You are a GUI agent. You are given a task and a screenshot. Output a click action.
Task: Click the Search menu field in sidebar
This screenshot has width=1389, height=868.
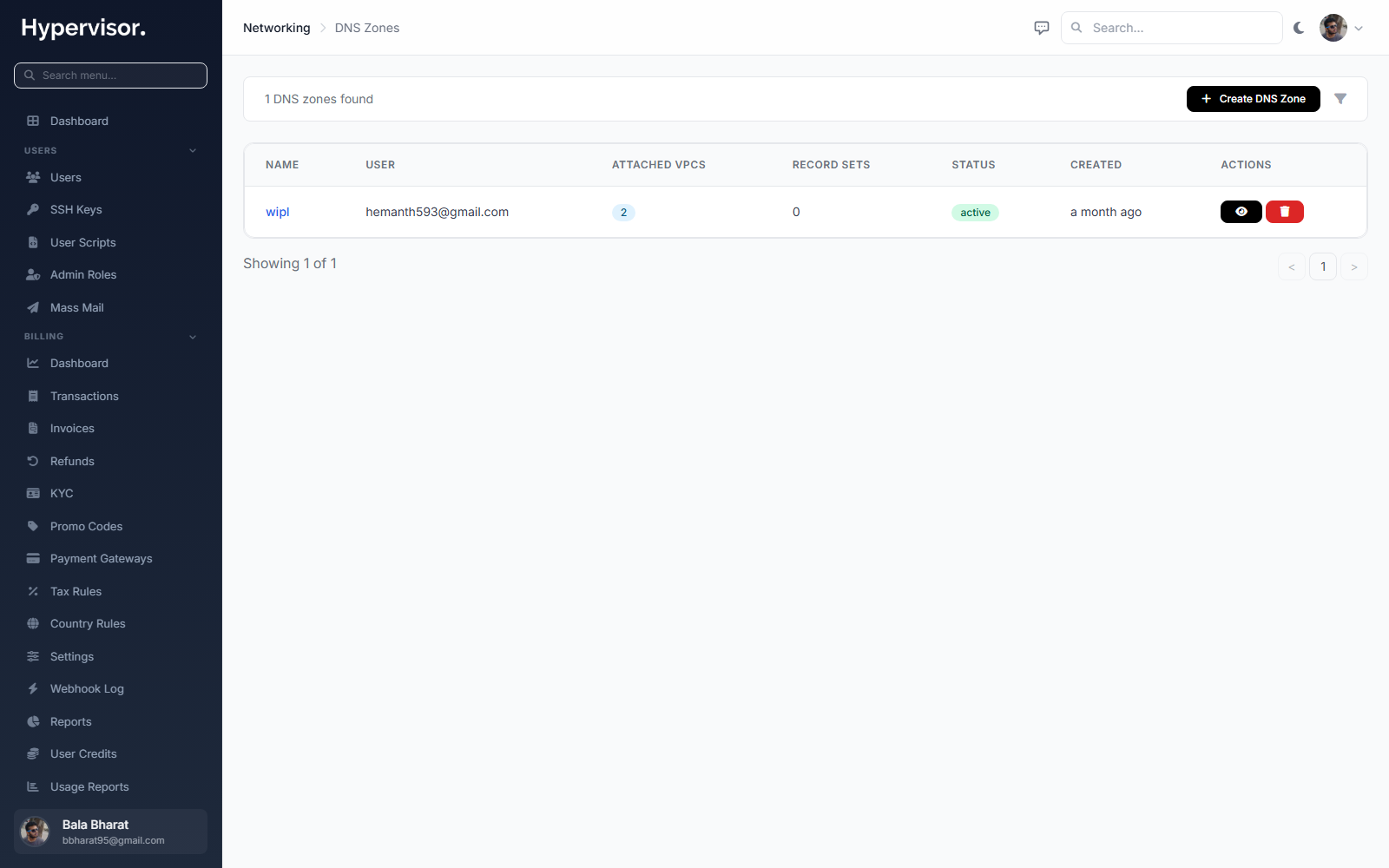coord(110,76)
